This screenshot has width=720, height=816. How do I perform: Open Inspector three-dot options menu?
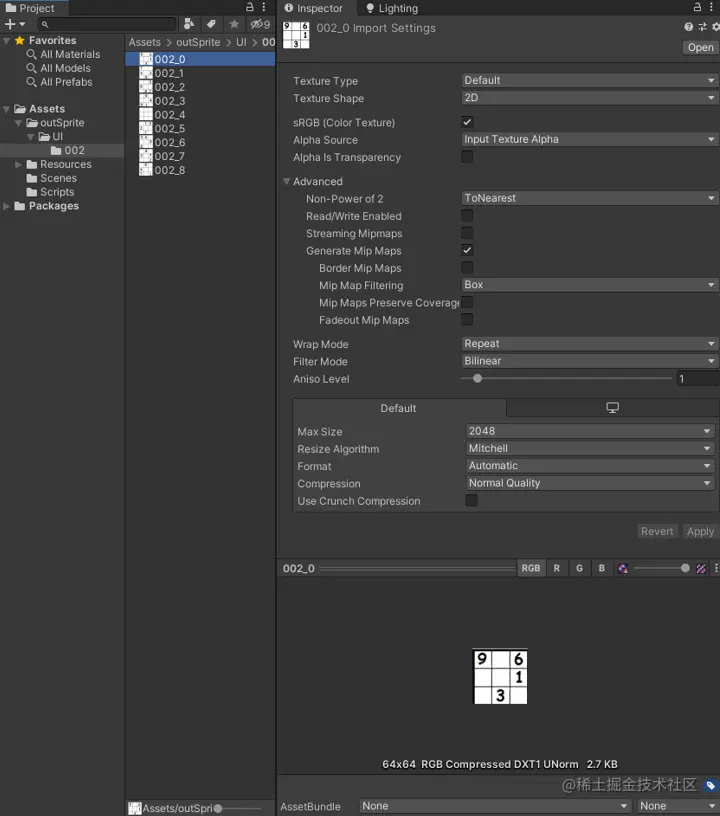pos(712,7)
